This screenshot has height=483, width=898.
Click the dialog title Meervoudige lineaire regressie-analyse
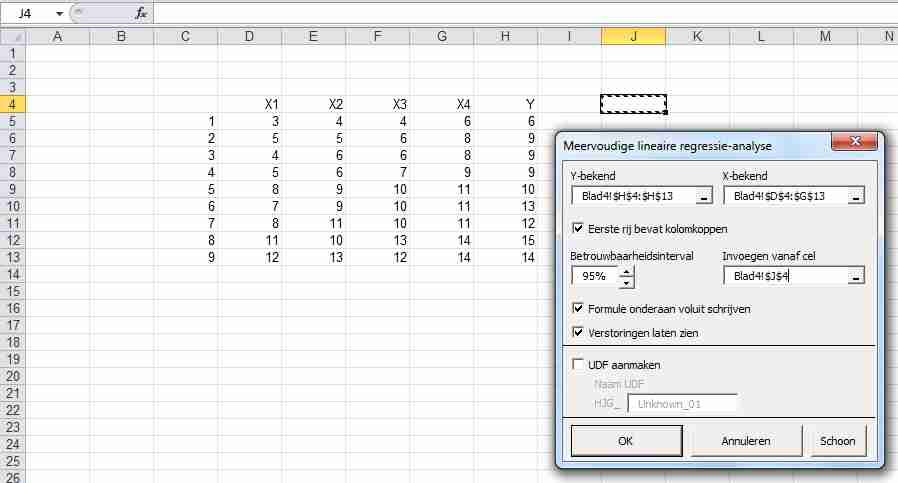667,146
